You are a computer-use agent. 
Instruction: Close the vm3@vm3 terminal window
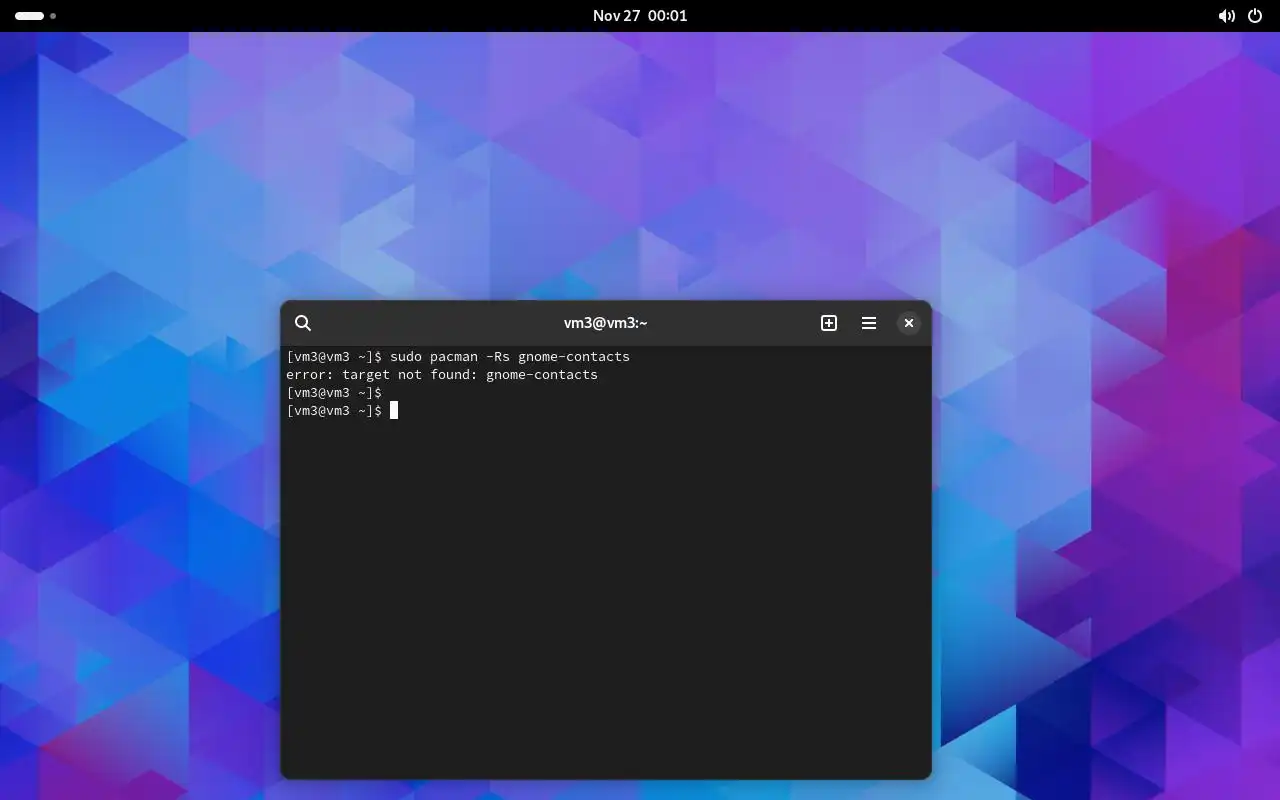[x=908, y=323]
